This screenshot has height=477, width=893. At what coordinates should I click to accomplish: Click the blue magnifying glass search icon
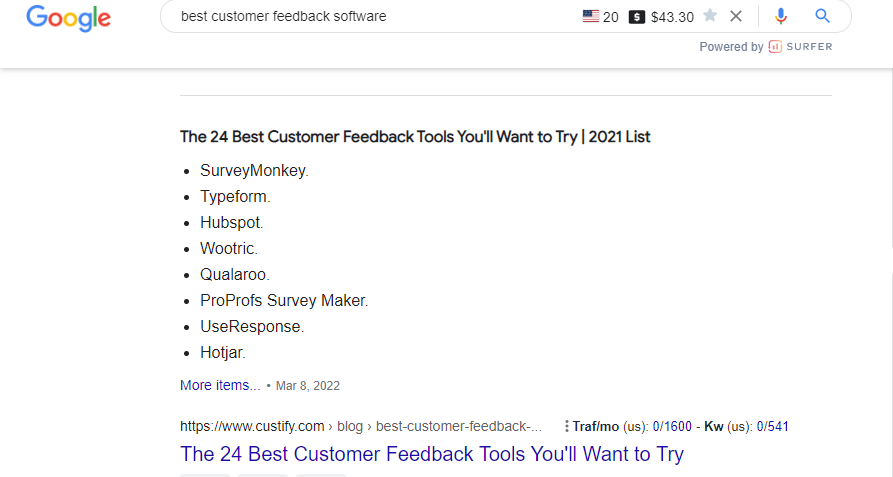[x=823, y=16]
